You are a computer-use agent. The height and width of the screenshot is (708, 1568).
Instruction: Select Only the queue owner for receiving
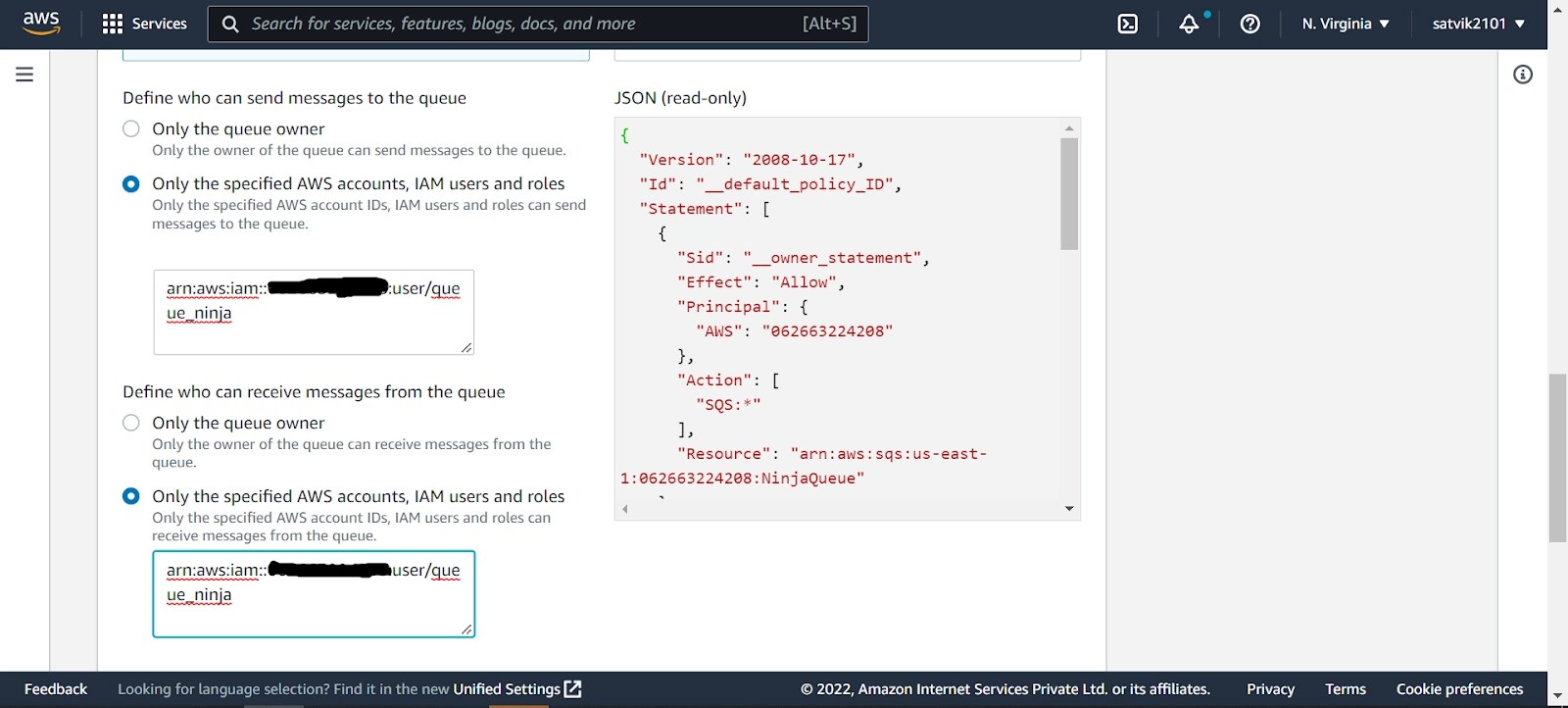131,423
